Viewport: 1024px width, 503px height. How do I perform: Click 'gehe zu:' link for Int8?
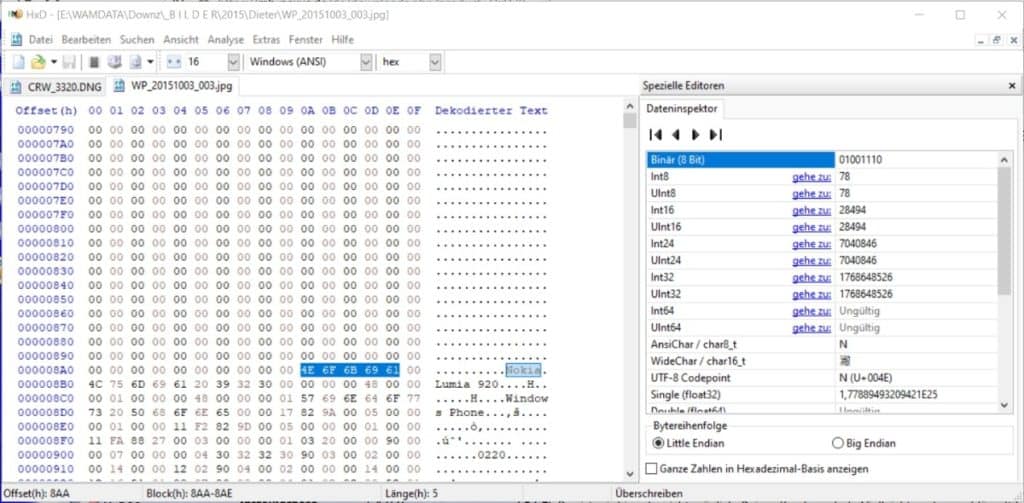tap(812, 176)
